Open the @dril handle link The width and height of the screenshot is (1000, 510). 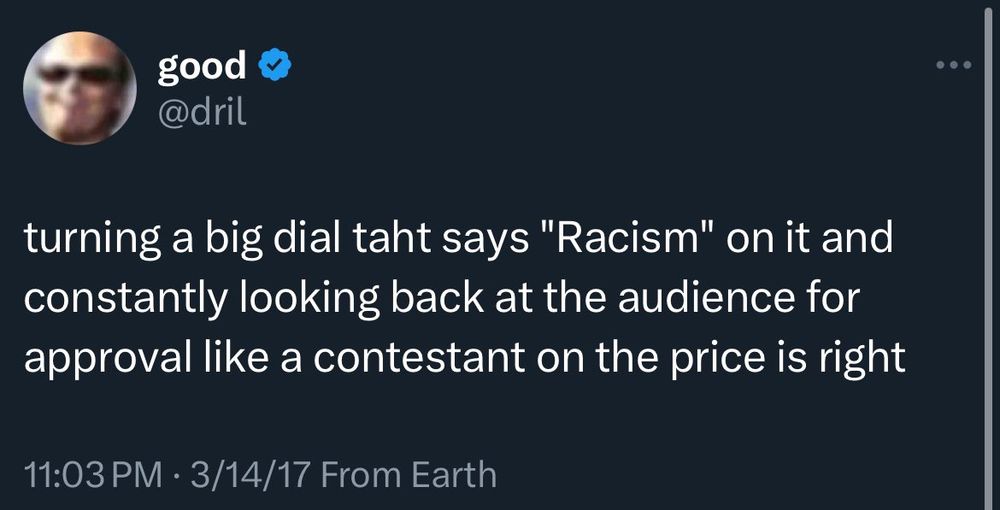(201, 113)
